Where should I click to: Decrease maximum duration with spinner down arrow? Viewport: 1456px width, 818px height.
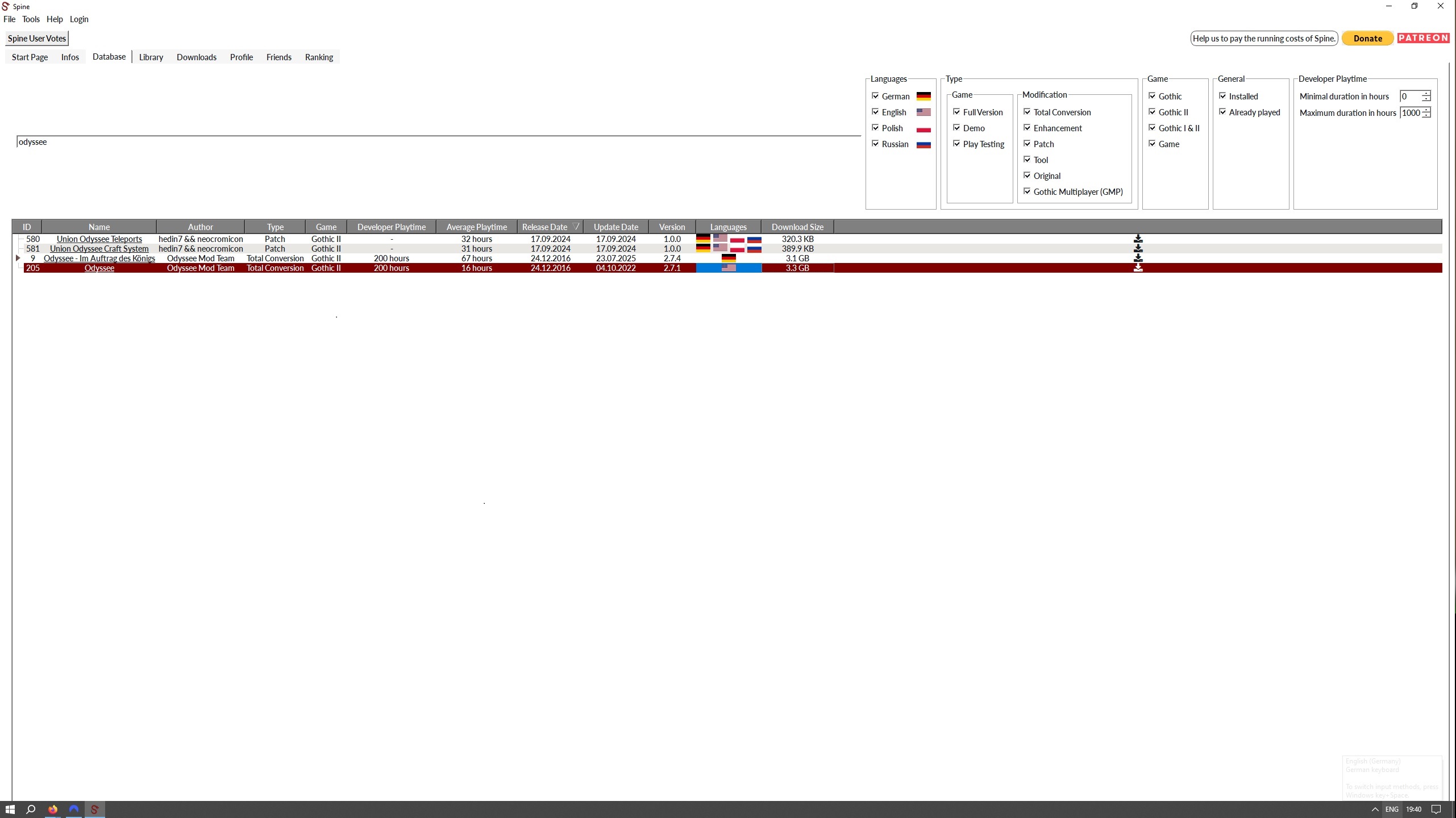pyautogui.click(x=1425, y=115)
